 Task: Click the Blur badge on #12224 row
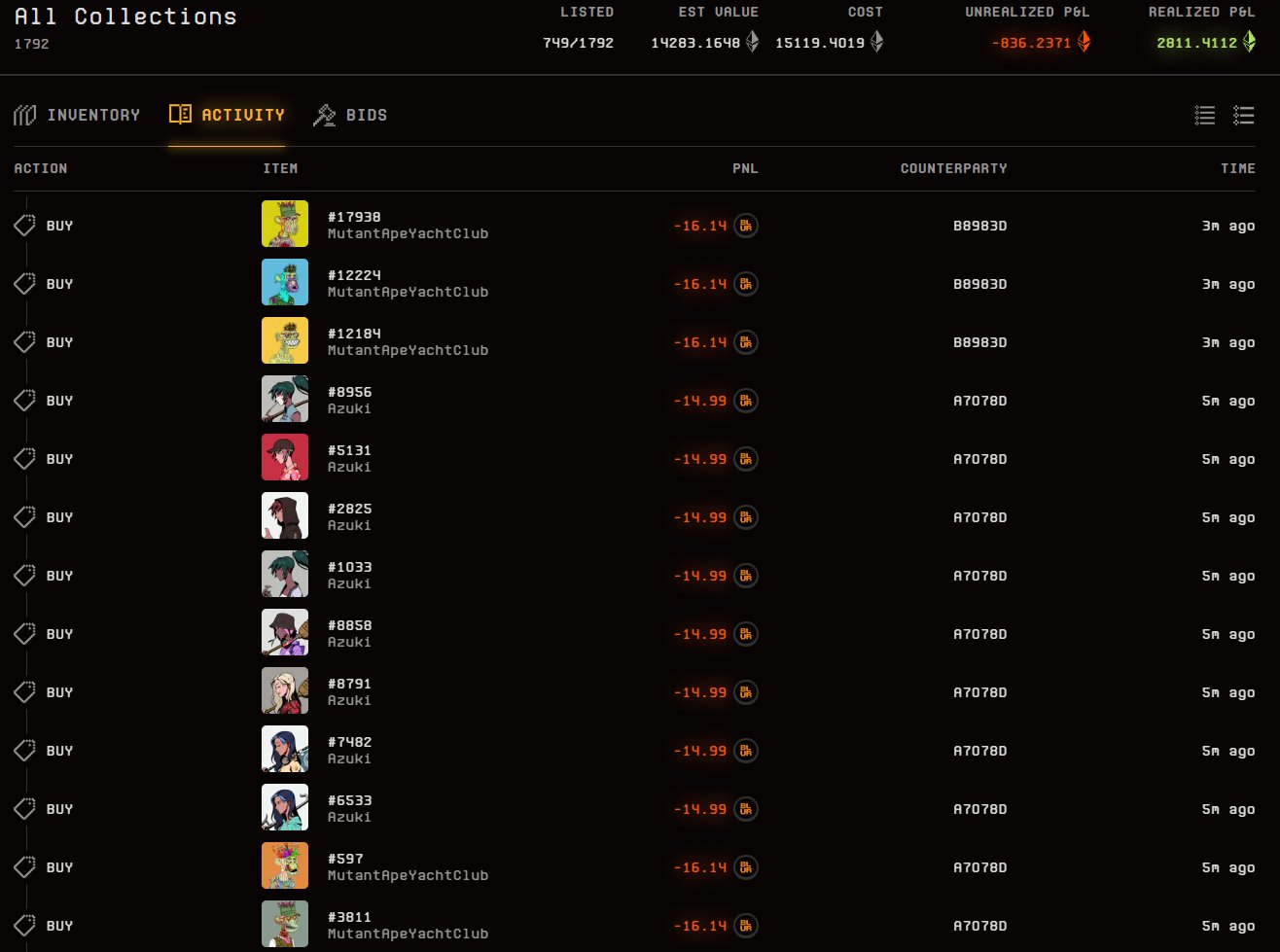point(746,284)
